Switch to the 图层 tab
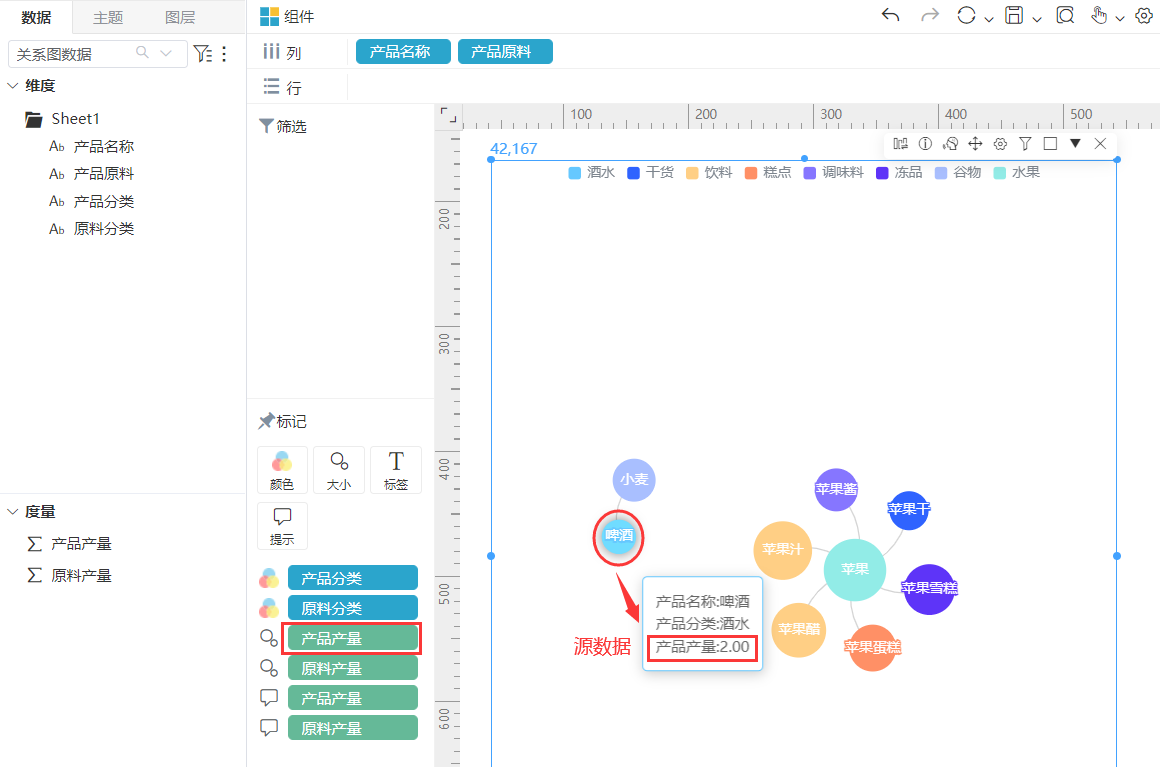Viewport: 1160px width, 767px height. pos(180,17)
